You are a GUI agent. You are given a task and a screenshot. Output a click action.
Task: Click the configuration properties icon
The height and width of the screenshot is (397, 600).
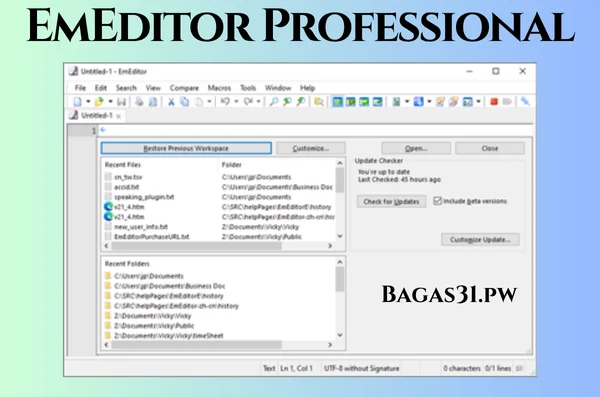pyautogui.click(x=396, y=101)
